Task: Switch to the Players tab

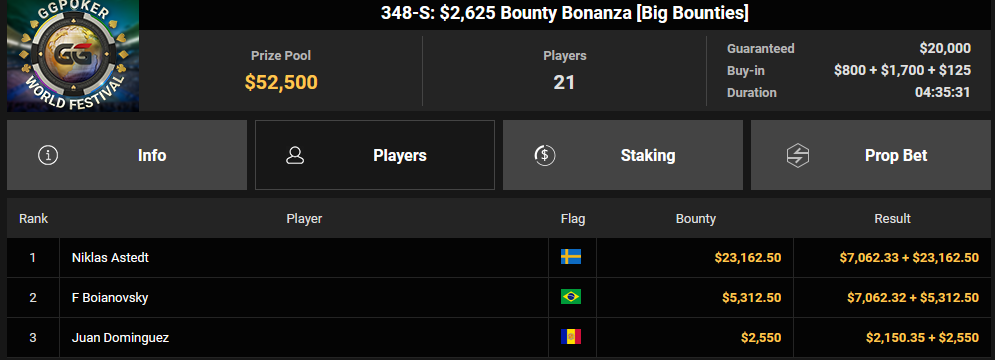Action: [374, 156]
